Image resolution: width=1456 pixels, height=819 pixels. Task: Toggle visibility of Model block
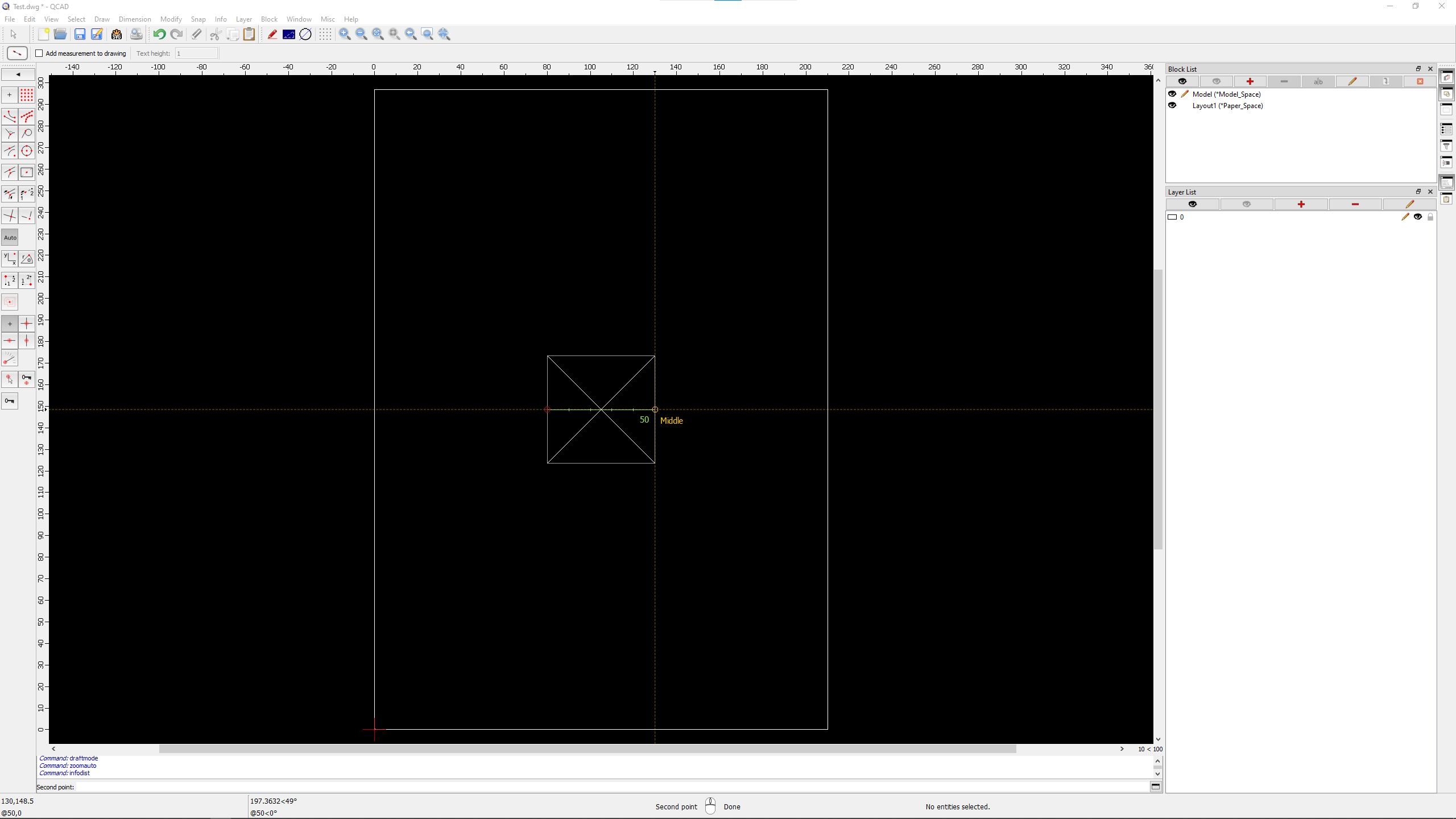1172,94
